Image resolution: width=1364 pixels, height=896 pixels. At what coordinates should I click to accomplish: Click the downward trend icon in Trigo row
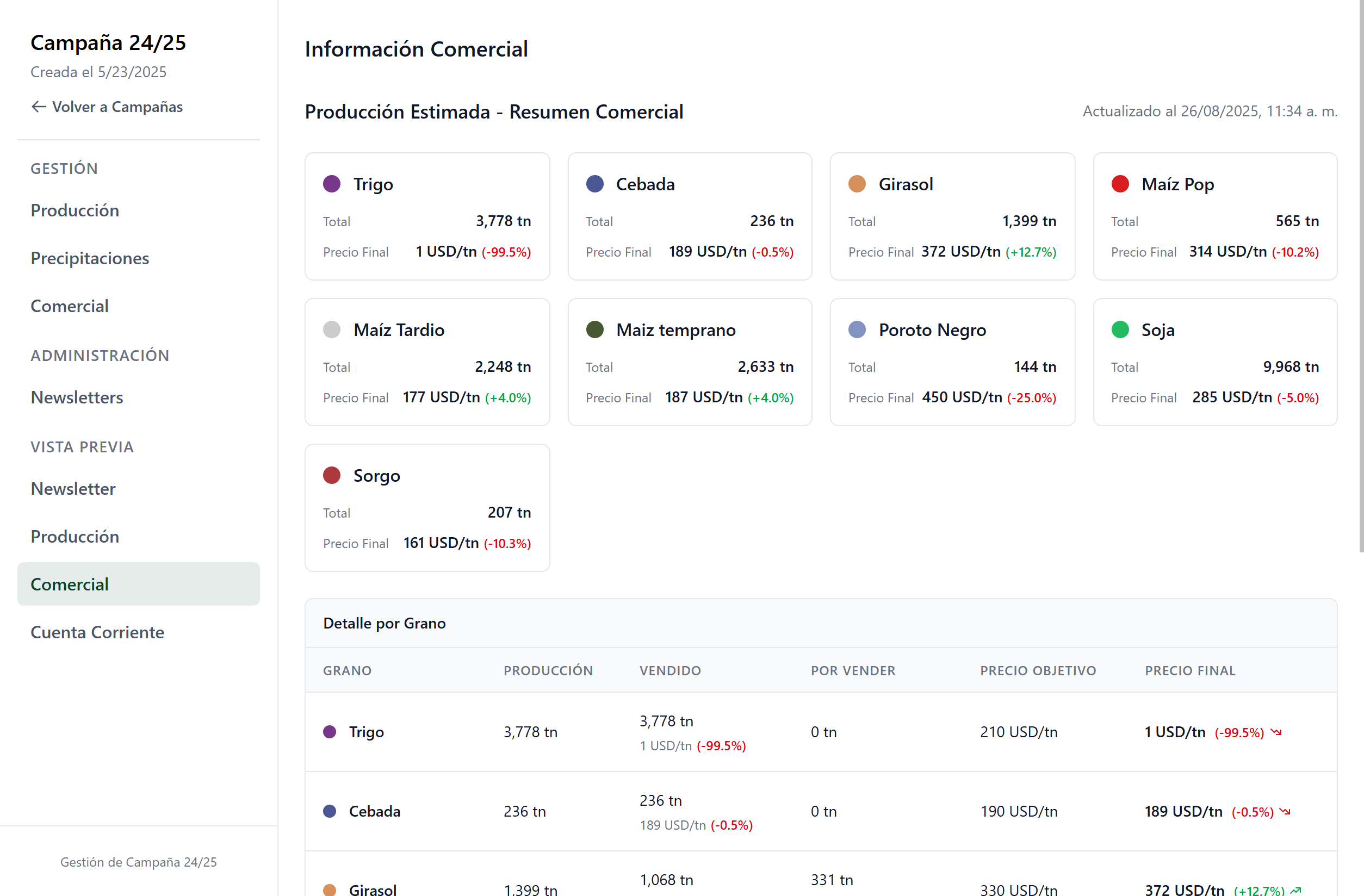tap(1276, 732)
